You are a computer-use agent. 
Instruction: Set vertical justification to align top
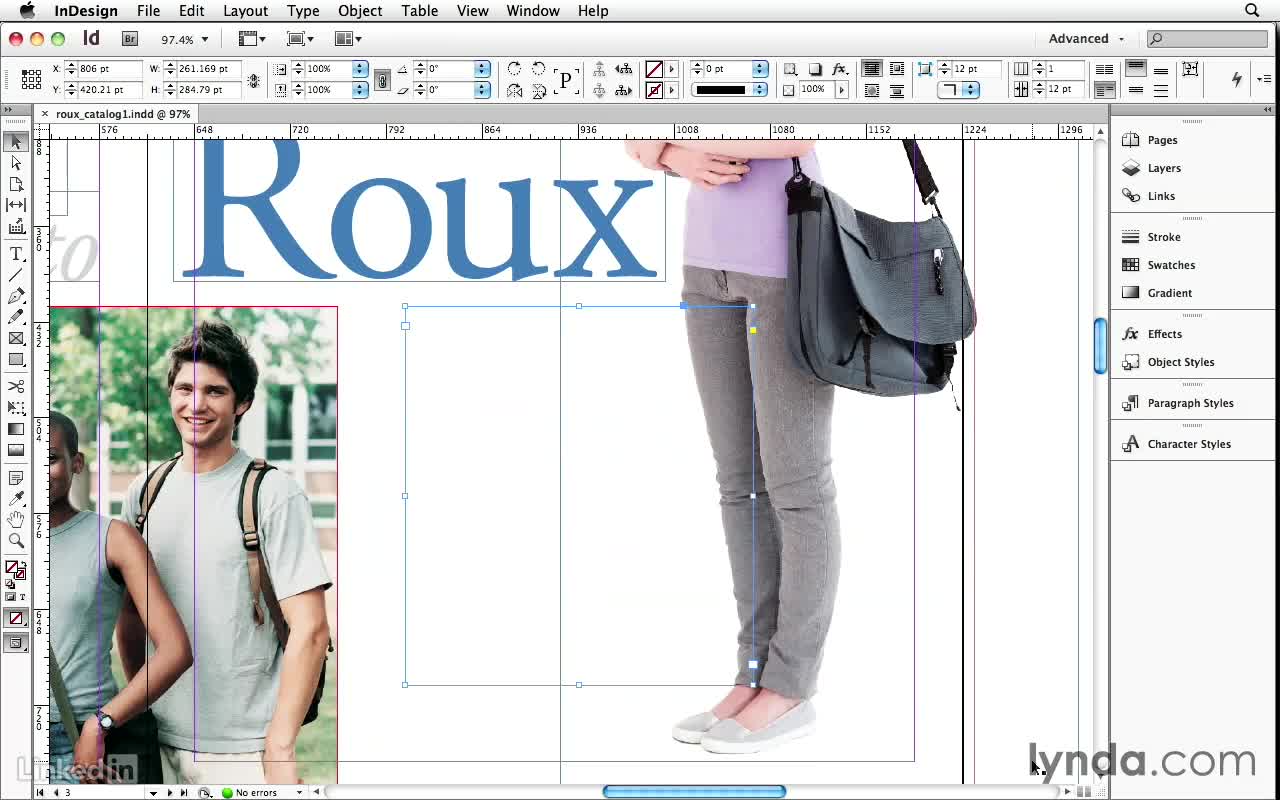(x=1136, y=68)
